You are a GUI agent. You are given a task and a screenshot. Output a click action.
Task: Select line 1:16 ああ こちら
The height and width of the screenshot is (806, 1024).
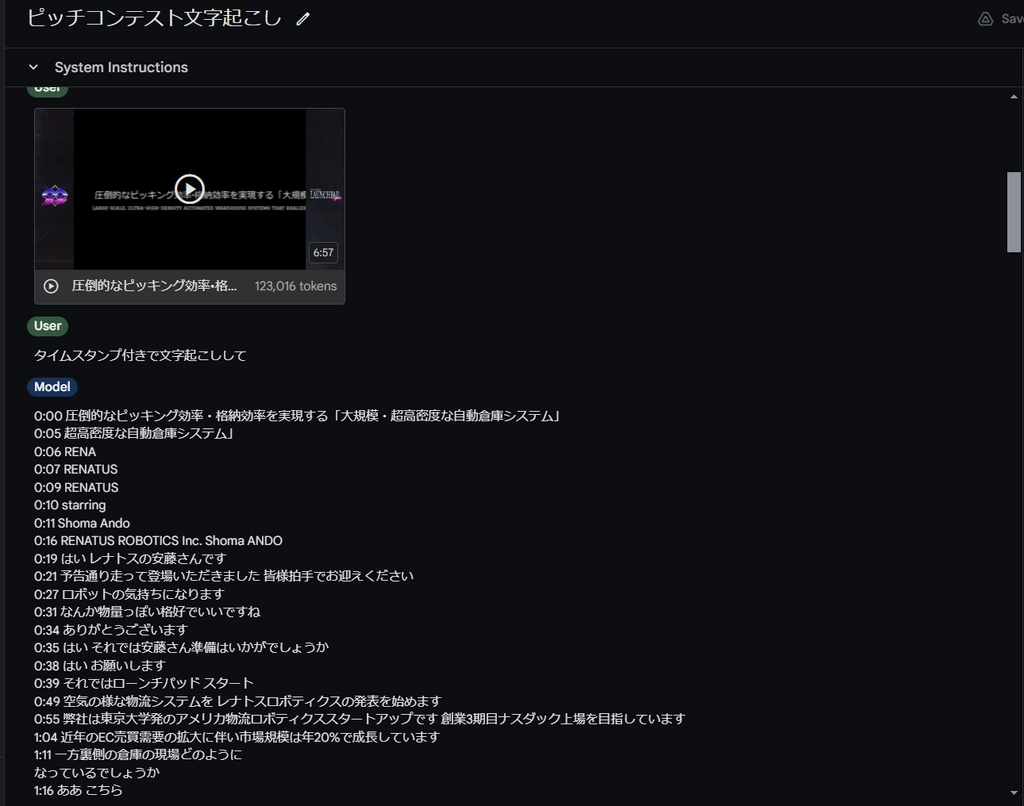tap(78, 790)
